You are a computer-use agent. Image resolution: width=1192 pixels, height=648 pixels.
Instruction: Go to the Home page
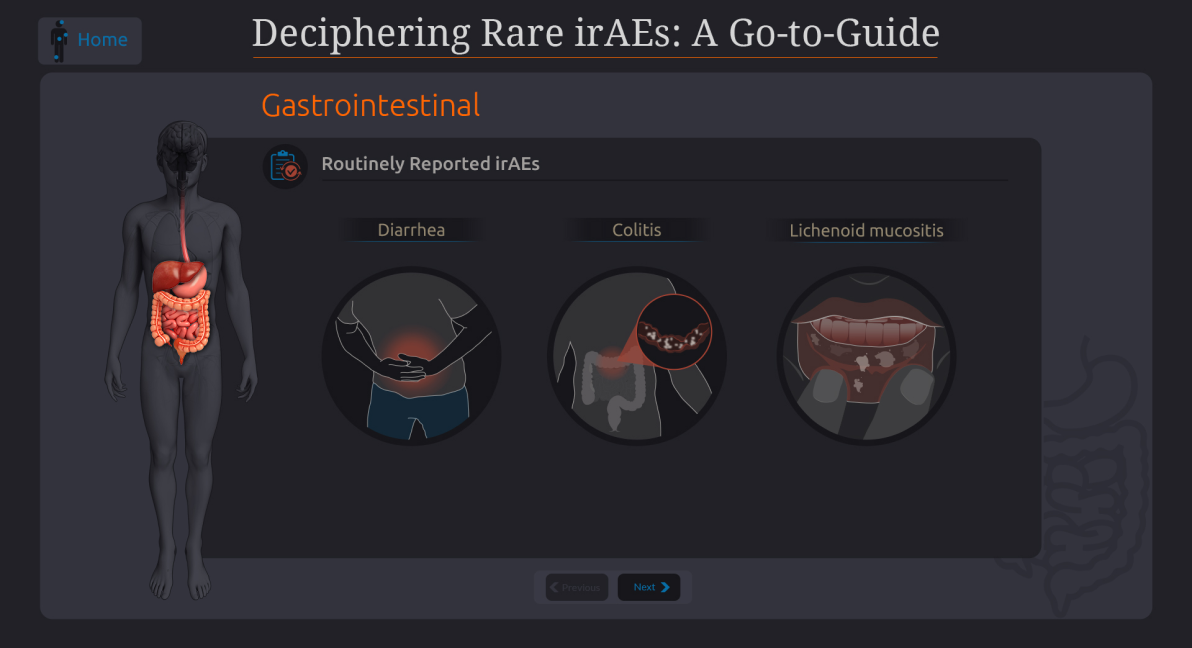click(101, 40)
